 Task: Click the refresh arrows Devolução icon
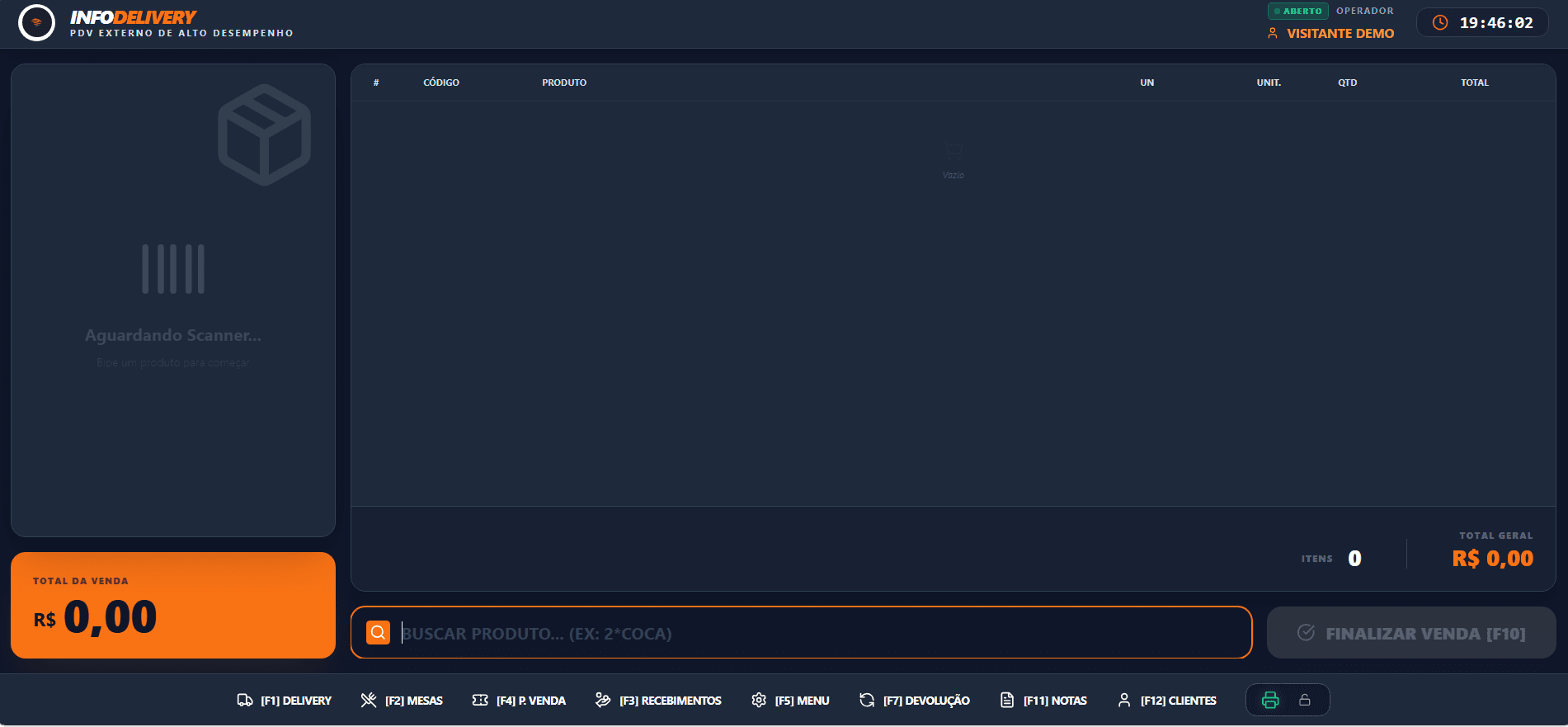(x=867, y=700)
